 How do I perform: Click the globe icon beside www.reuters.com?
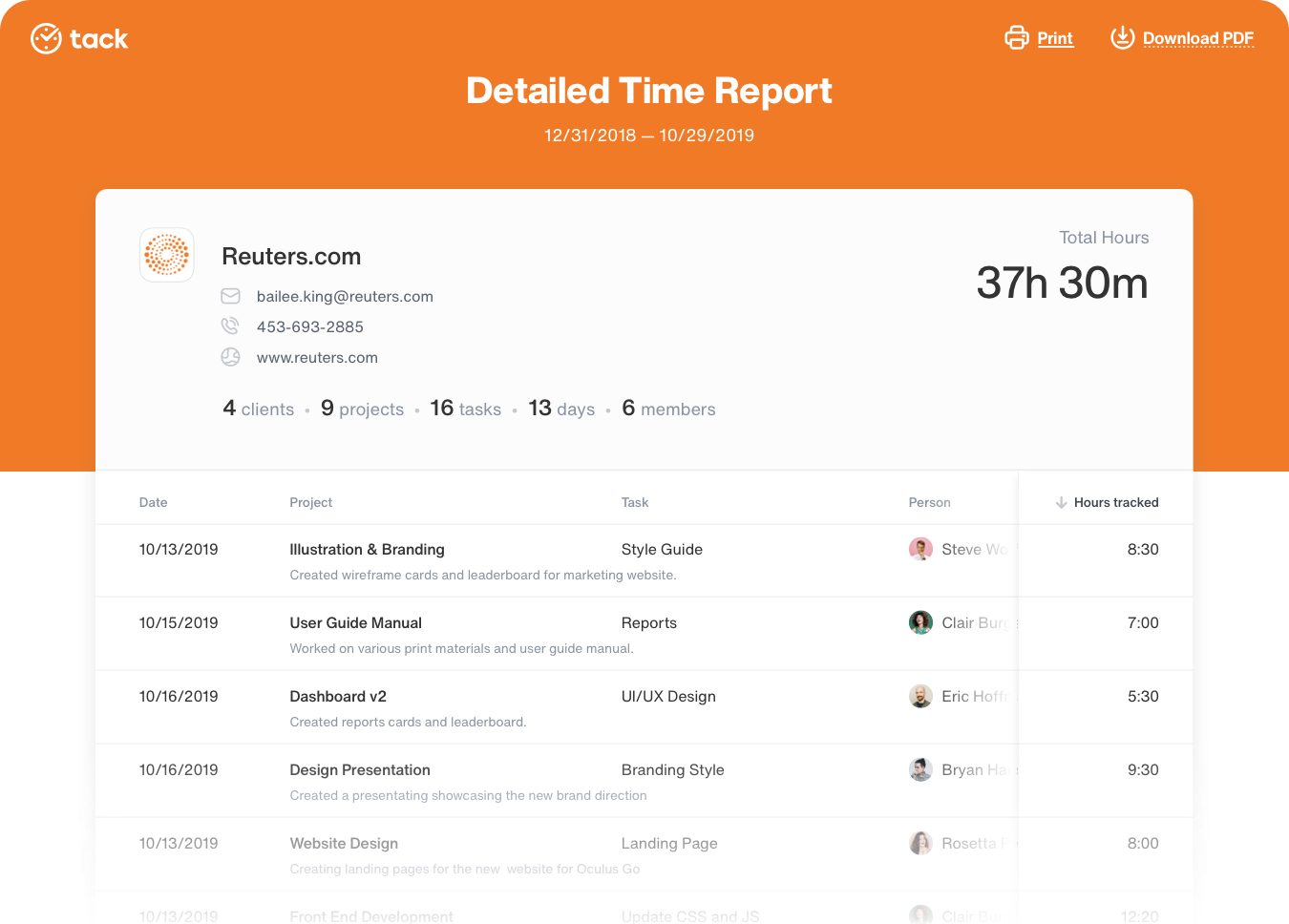click(230, 357)
